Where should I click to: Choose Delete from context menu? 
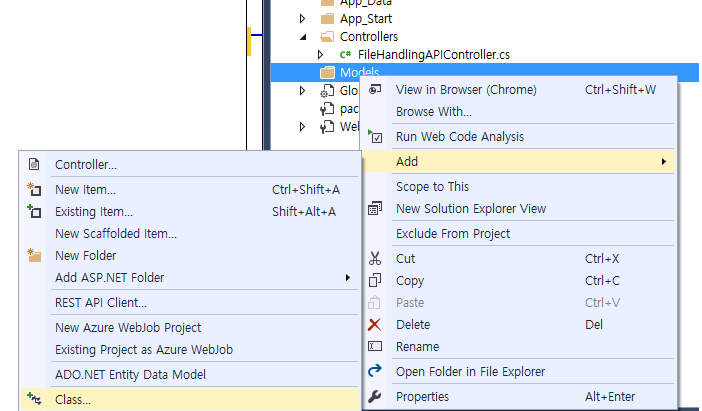(x=519, y=325)
